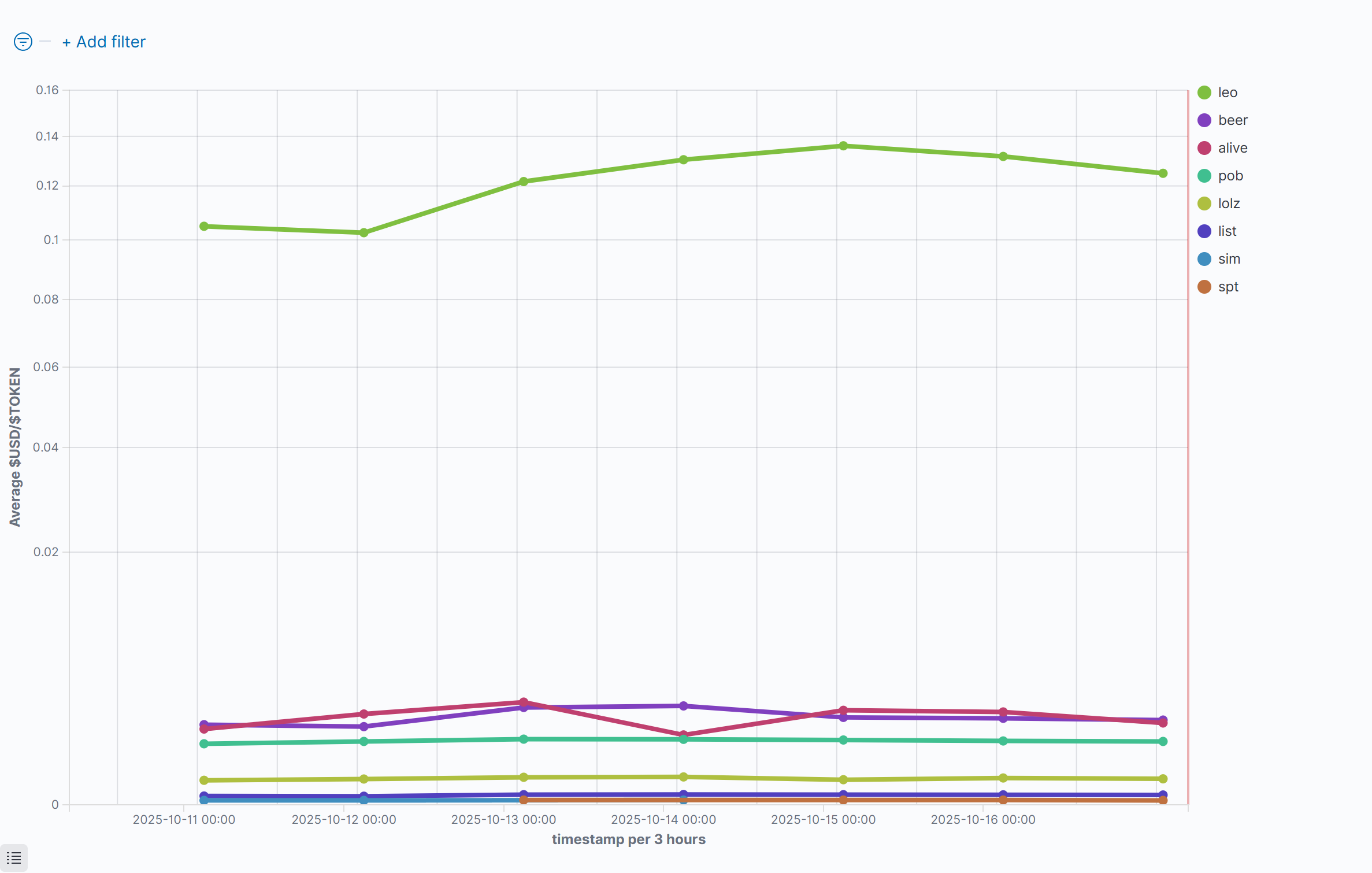Click the lolz legend color dot
The width and height of the screenshot is (1372, 873).
(x=1204, y=204)
